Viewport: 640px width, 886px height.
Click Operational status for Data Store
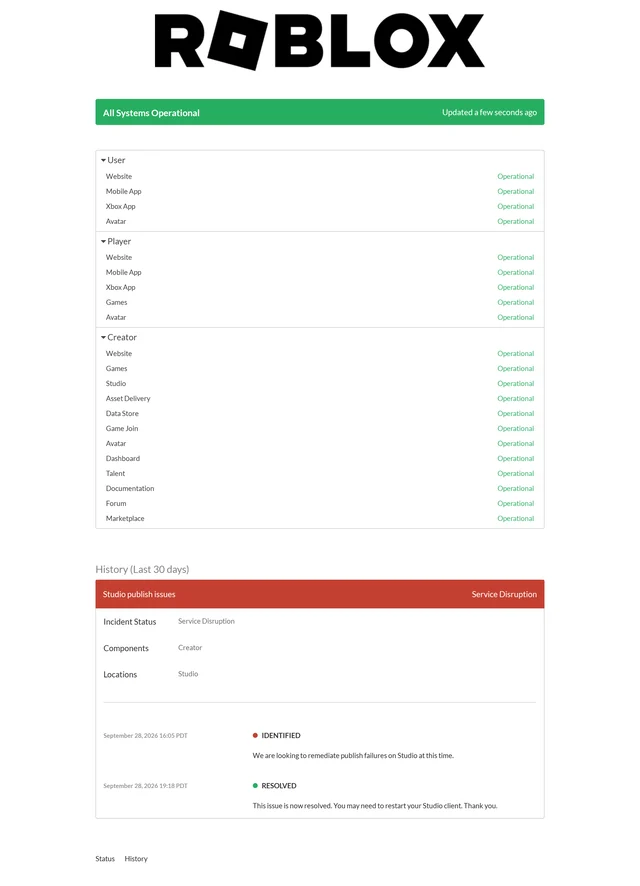[x=516, y=414]
